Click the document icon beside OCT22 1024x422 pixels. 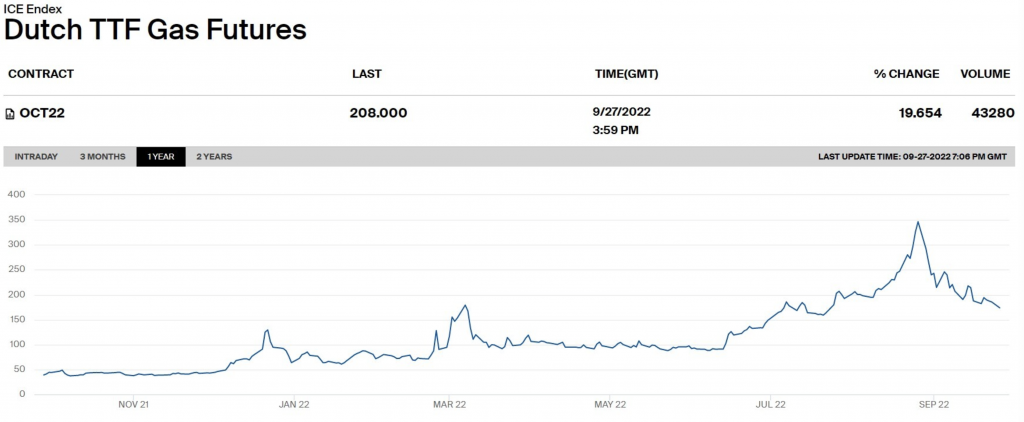tap(10, 113)
